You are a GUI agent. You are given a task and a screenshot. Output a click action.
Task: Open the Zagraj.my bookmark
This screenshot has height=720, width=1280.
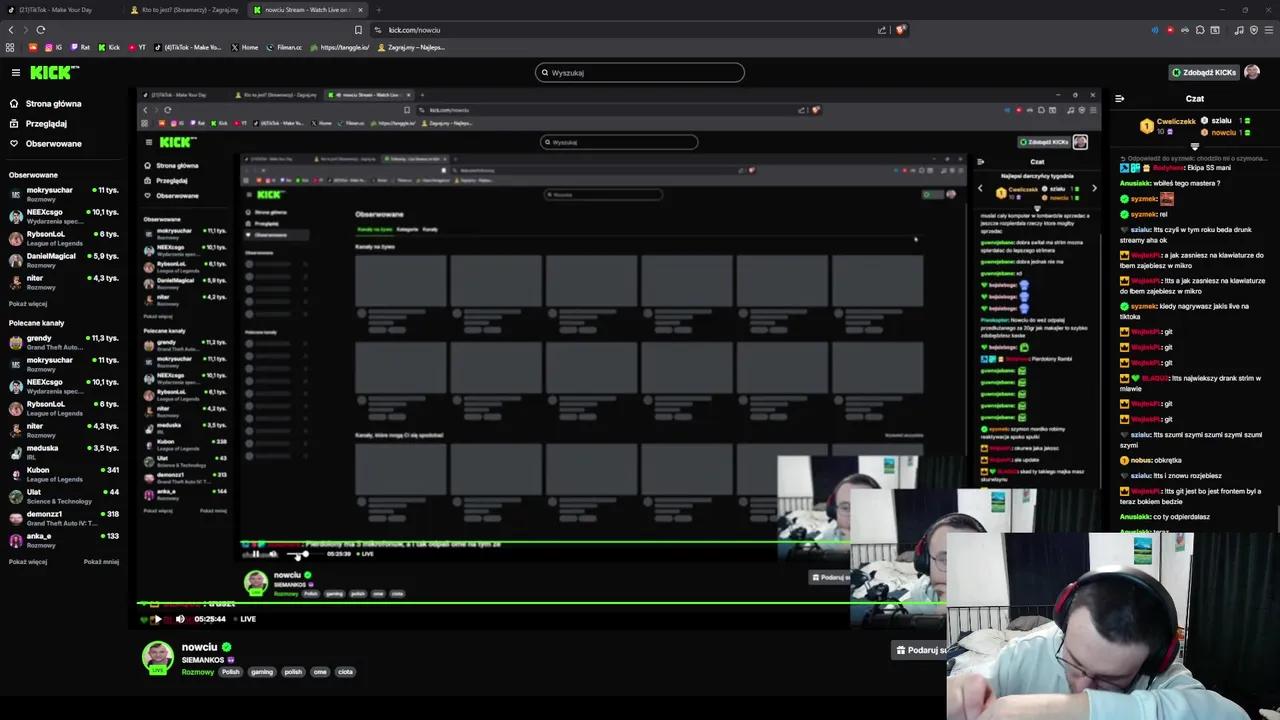pyautogui.click(x=410, y=47)
